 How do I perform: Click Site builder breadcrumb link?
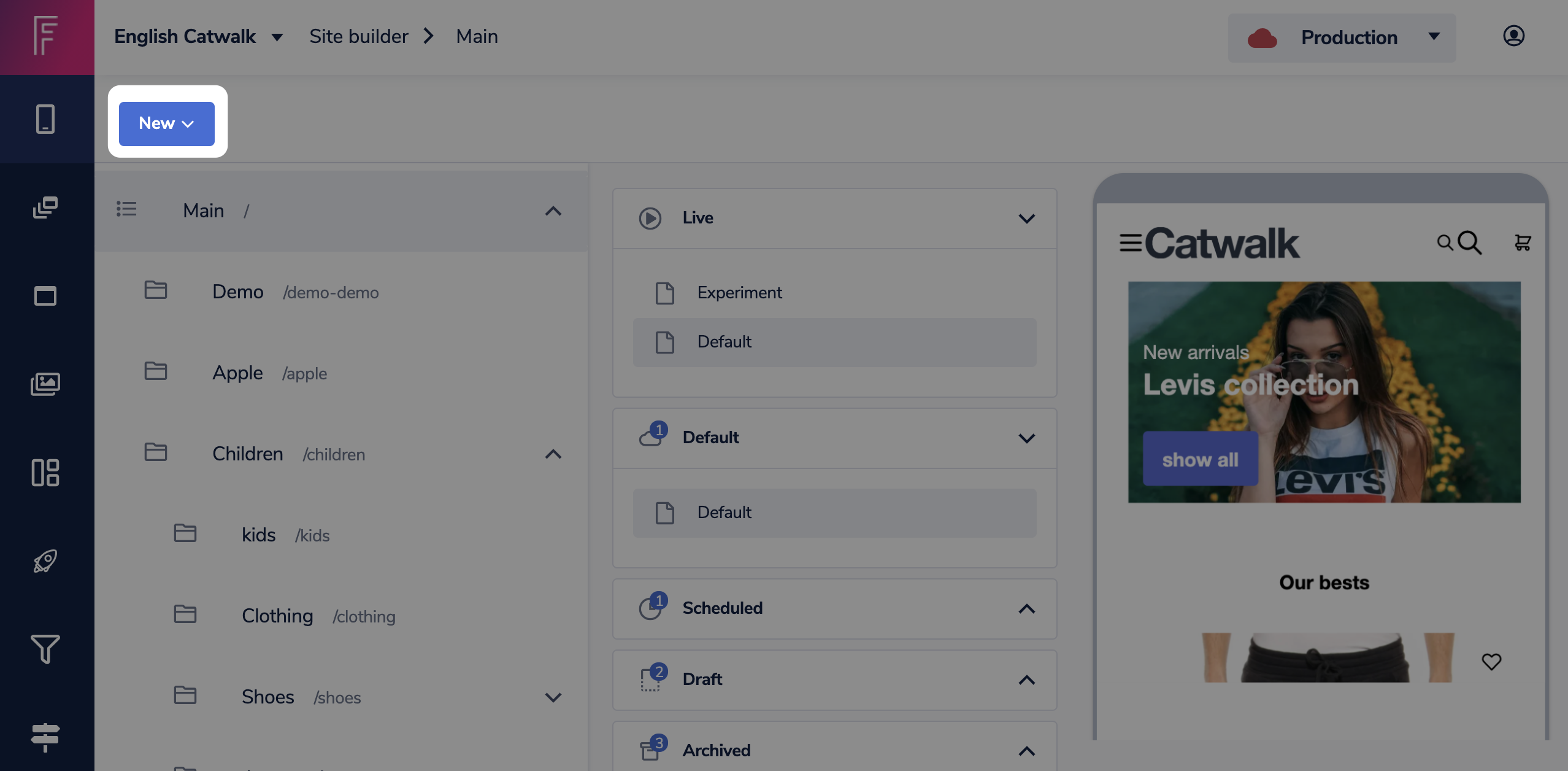coord(358,37)
